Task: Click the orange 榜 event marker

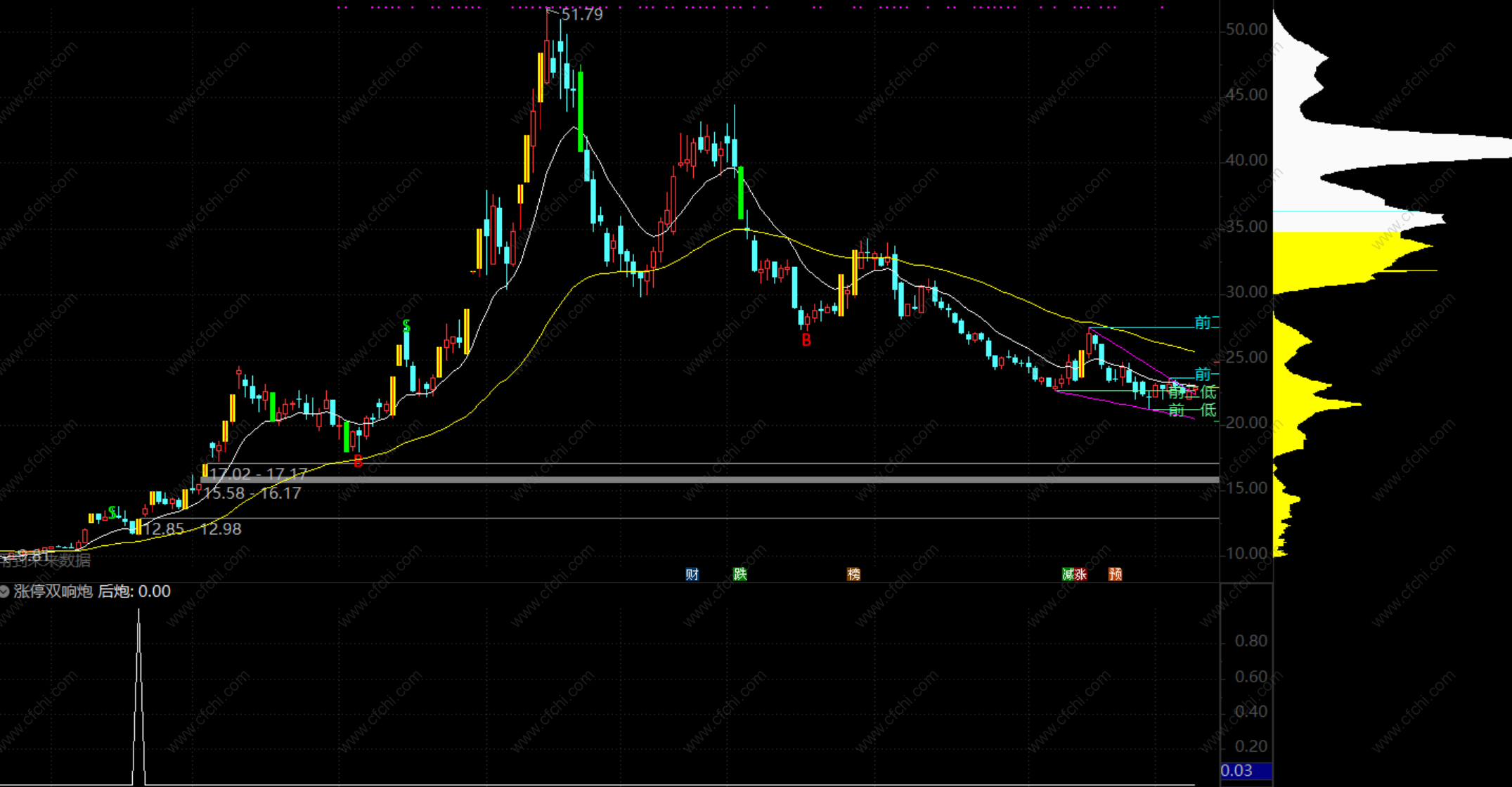Action: pos(853,574)
